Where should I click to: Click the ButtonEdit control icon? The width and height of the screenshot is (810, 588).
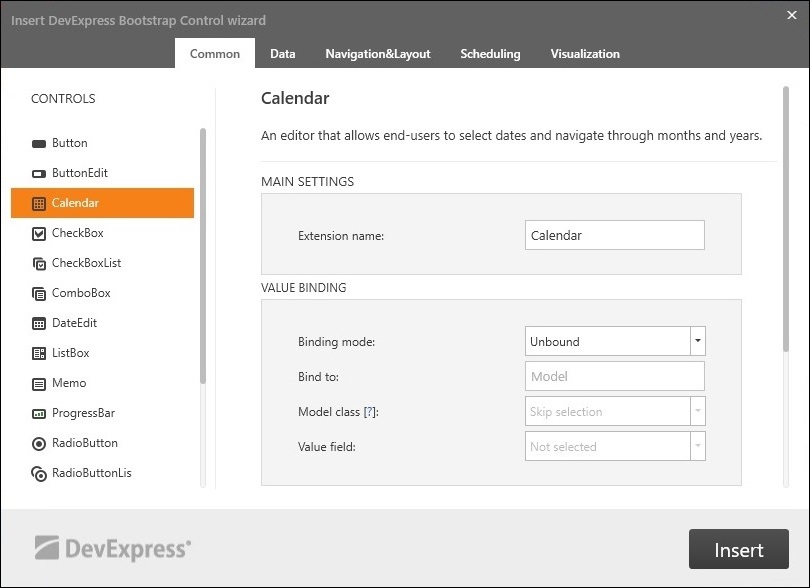(39, 174)
